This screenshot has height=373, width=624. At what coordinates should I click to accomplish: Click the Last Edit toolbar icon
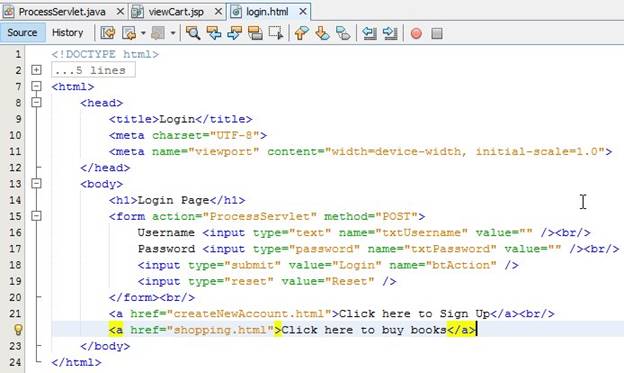108,33
